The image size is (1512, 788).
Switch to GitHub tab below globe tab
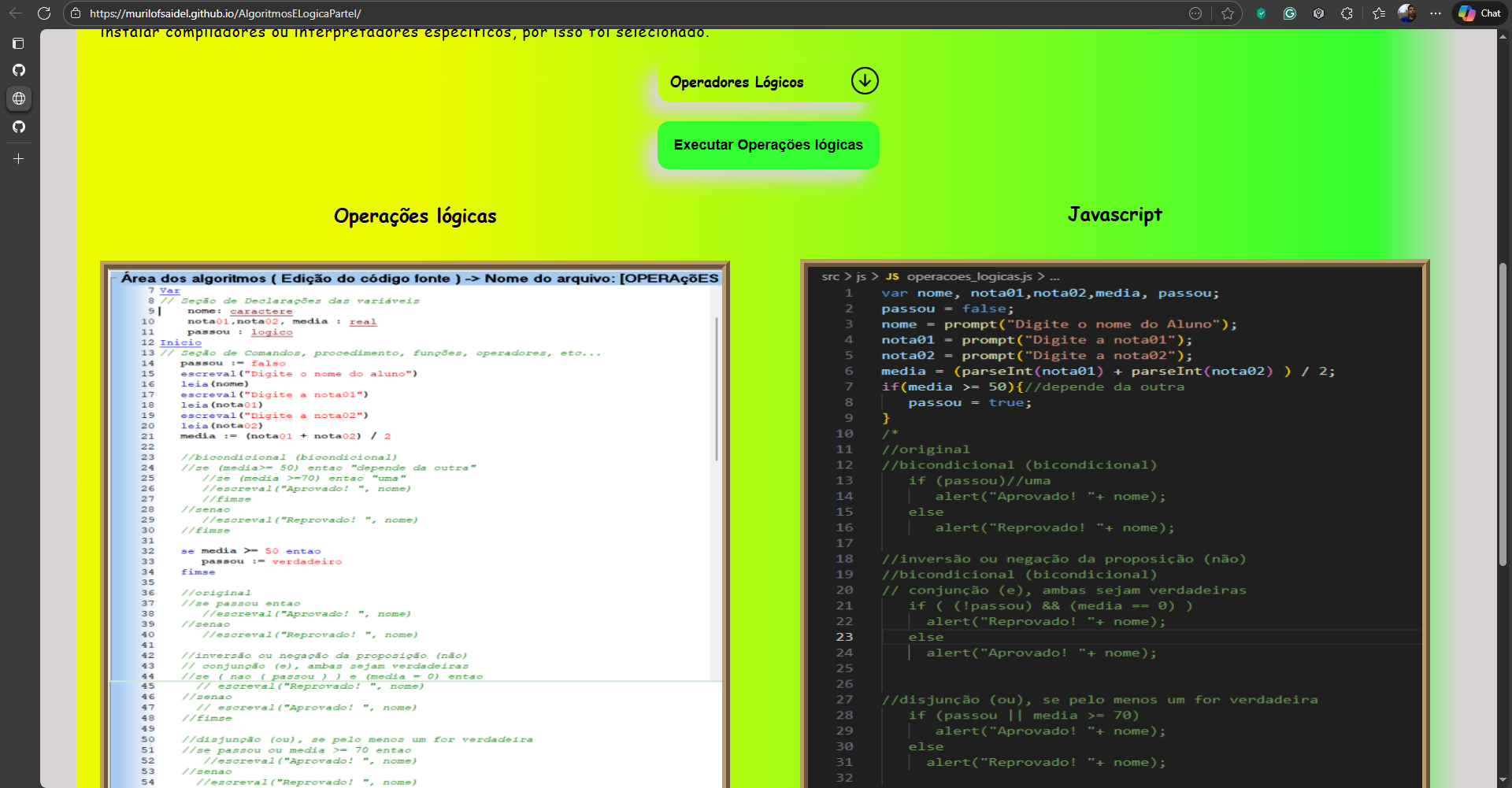point(19,127)
